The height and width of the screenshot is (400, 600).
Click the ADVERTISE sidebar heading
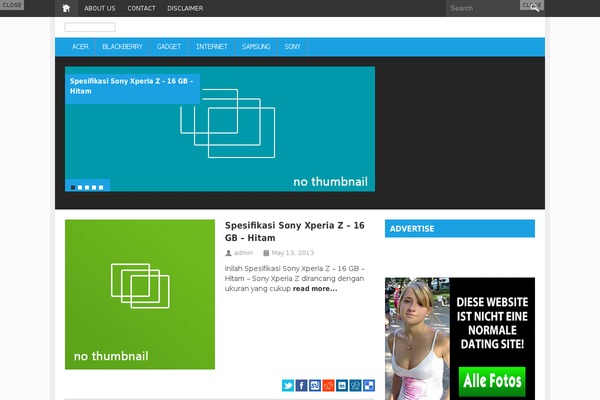point(460,229)
